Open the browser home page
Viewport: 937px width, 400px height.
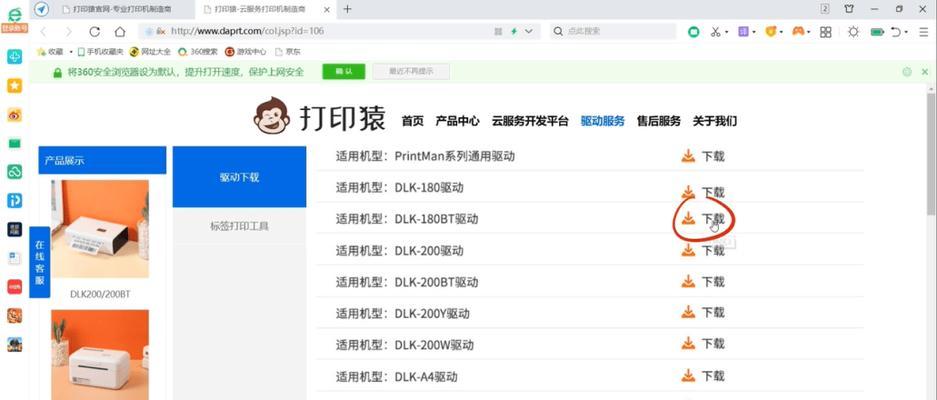click(x=120, y=32)
